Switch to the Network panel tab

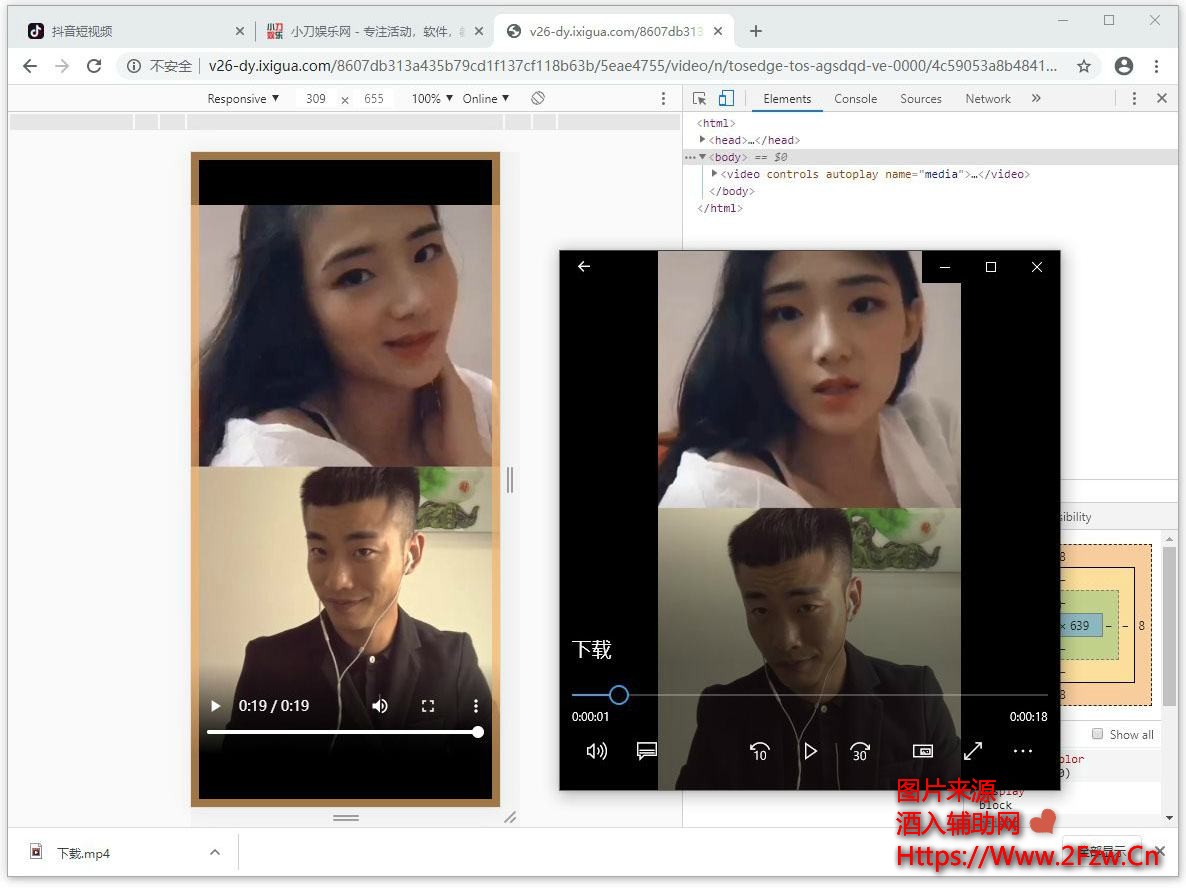click(x=988, y=99)
